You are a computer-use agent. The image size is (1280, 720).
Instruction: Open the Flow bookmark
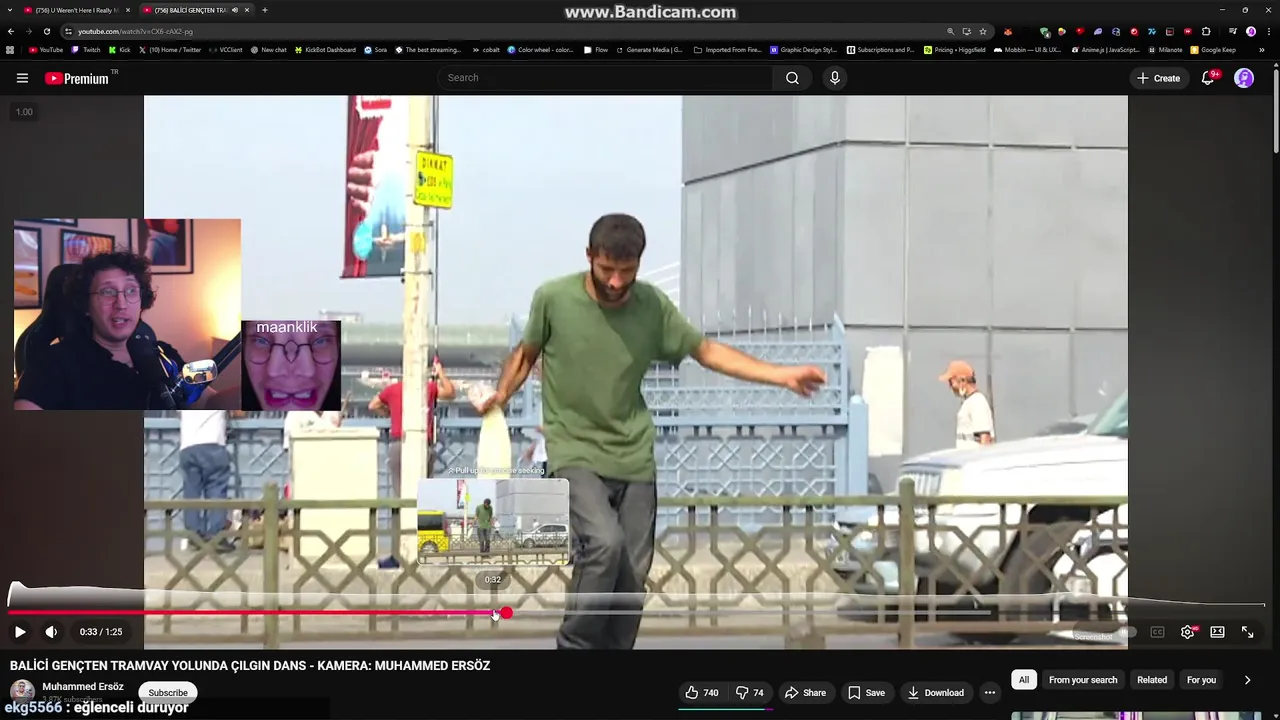tap(595, 49)
